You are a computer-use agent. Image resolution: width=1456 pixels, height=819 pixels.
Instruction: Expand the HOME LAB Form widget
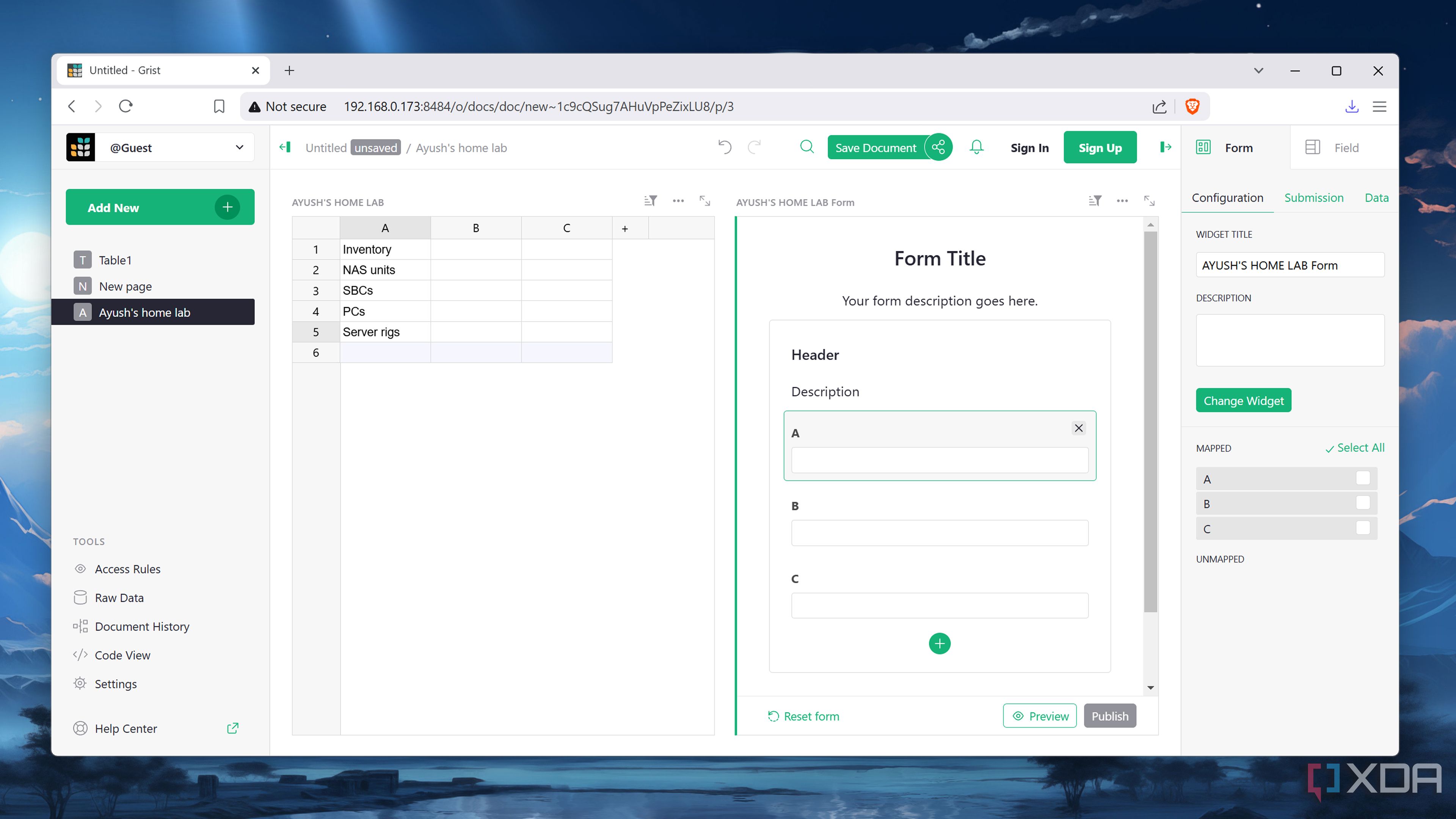[1149, 201]
